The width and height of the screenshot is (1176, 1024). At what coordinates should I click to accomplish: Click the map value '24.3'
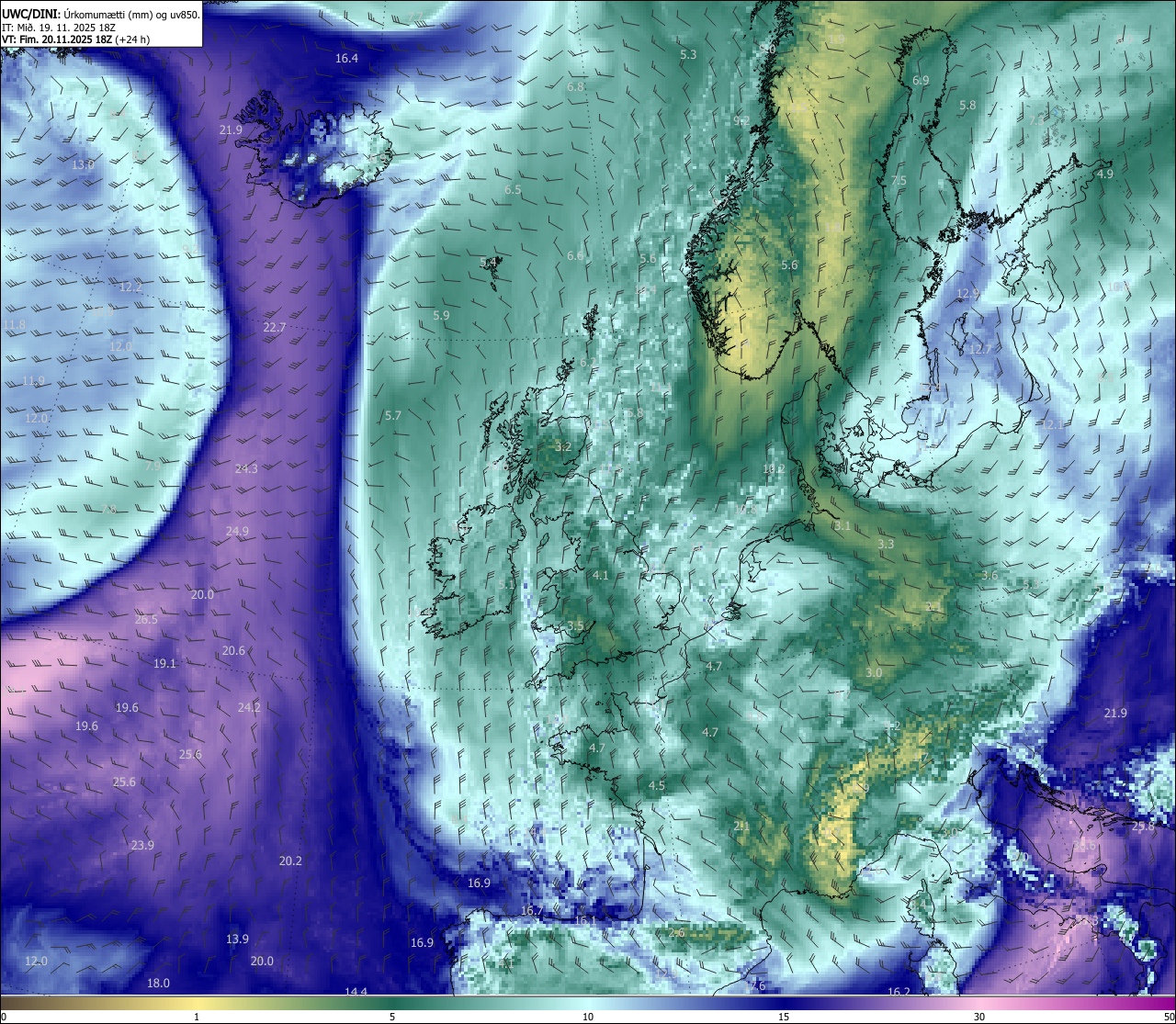pyautogui.click(x=246, y=469)
